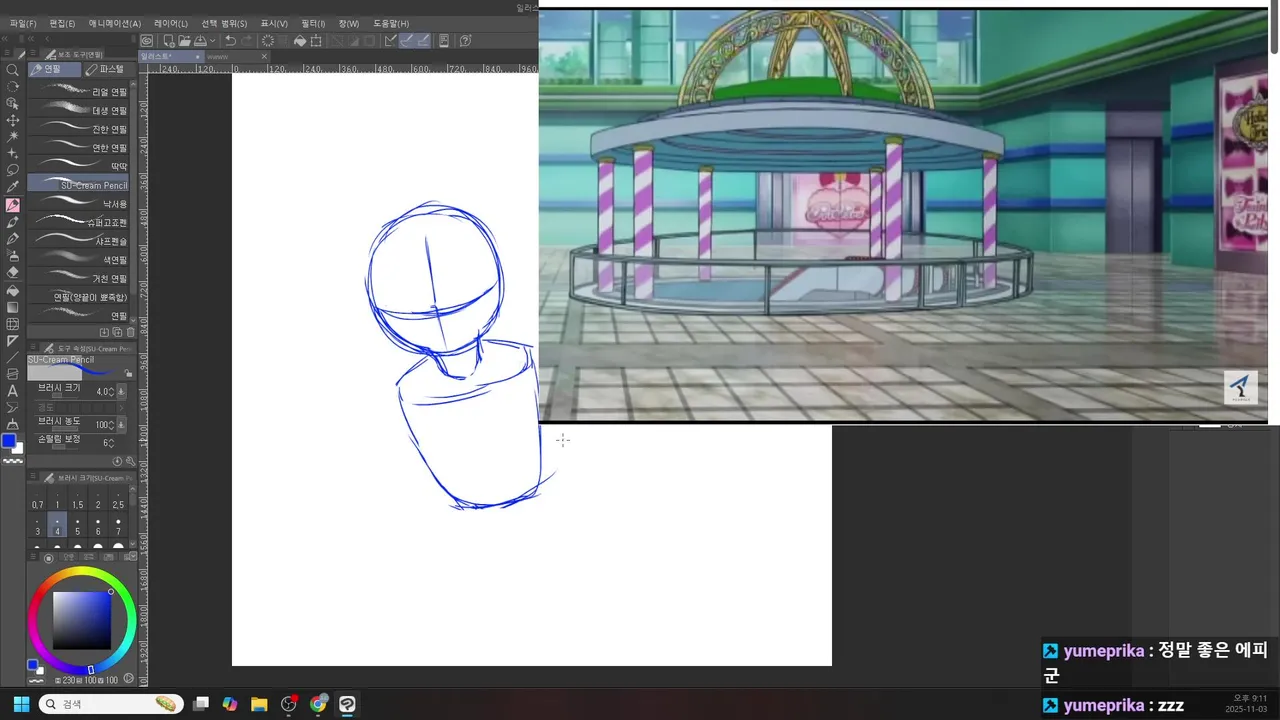Open brush size palette menu icon
Viewport: 1280px width, 720px height.
(x=33, y=476)
